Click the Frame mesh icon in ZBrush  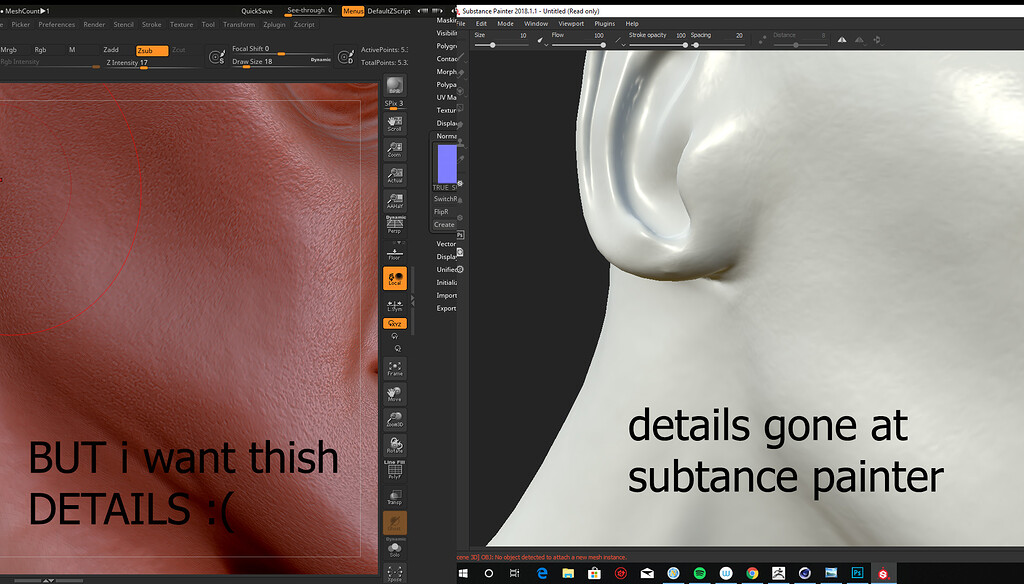394,368
